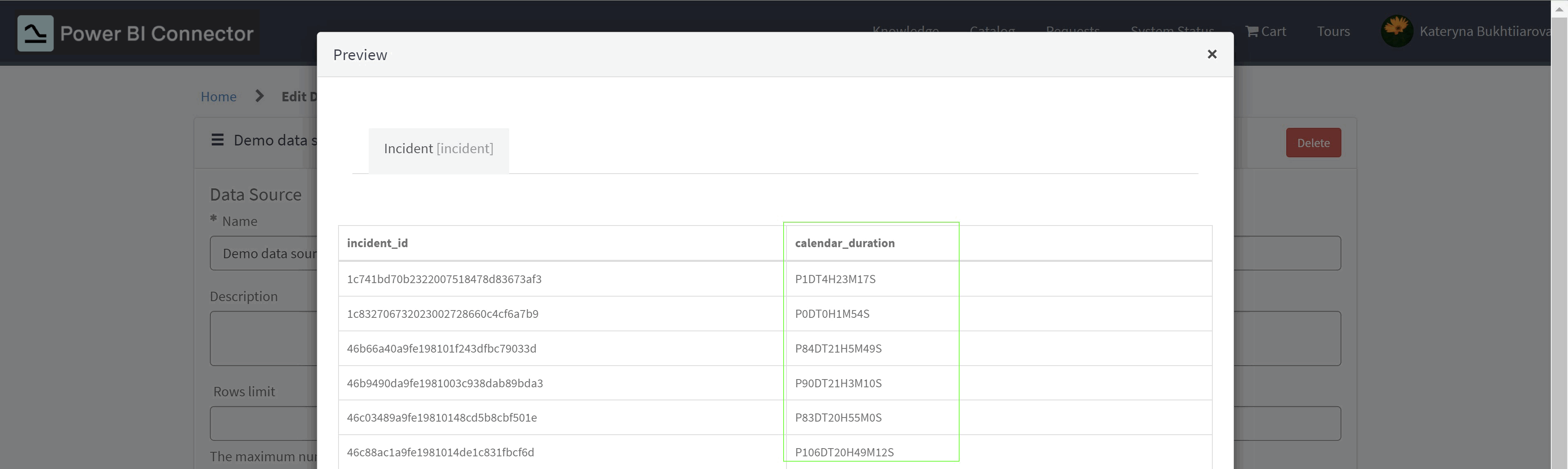Select Tours from the navigation bar
The height and width of the screenshot is (469, 1568).
pyautogui.click(x=1334, y=31)
